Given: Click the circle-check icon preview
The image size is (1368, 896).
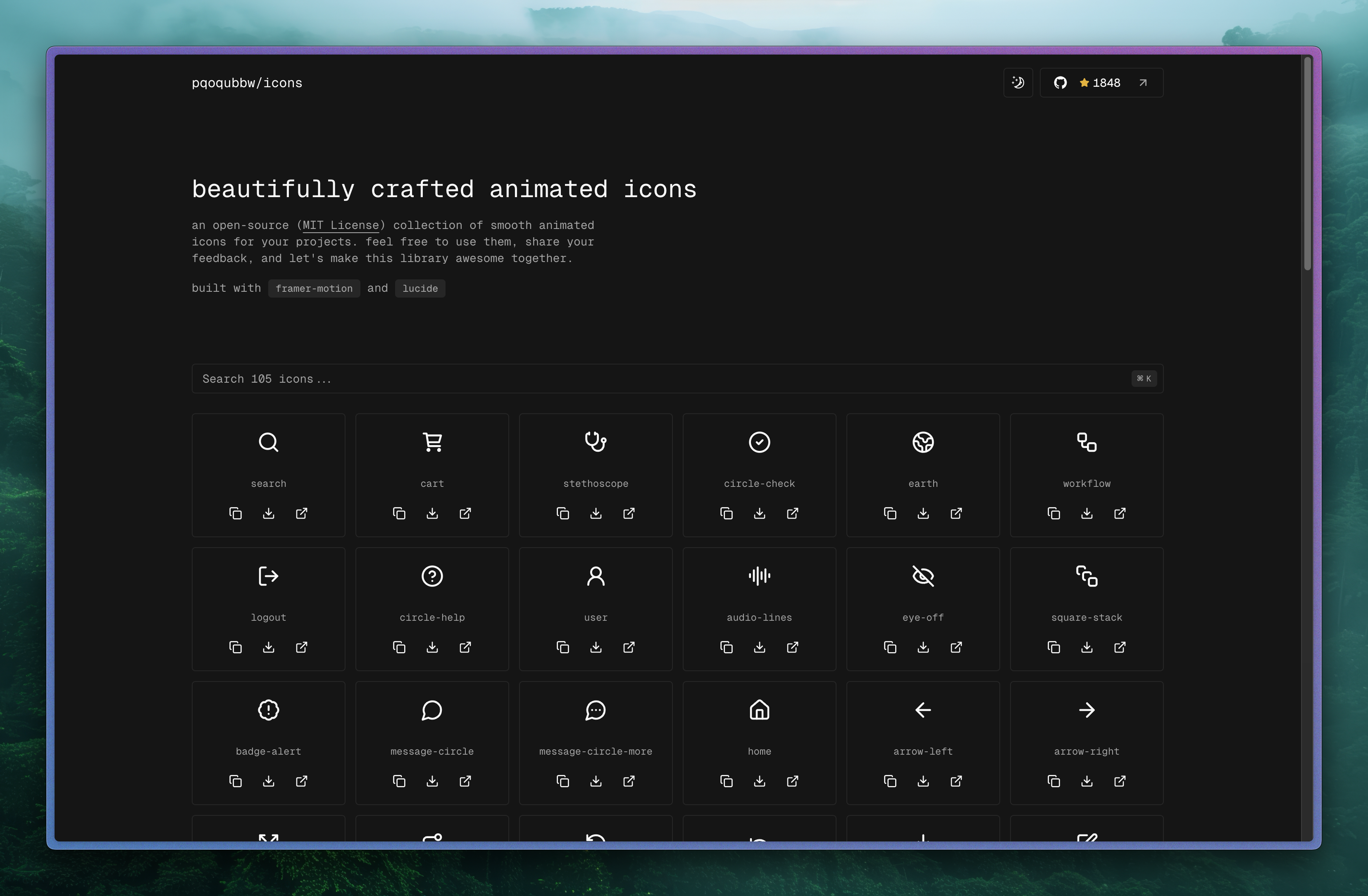Looking at the screenshot, I should [x=759, y=443].
